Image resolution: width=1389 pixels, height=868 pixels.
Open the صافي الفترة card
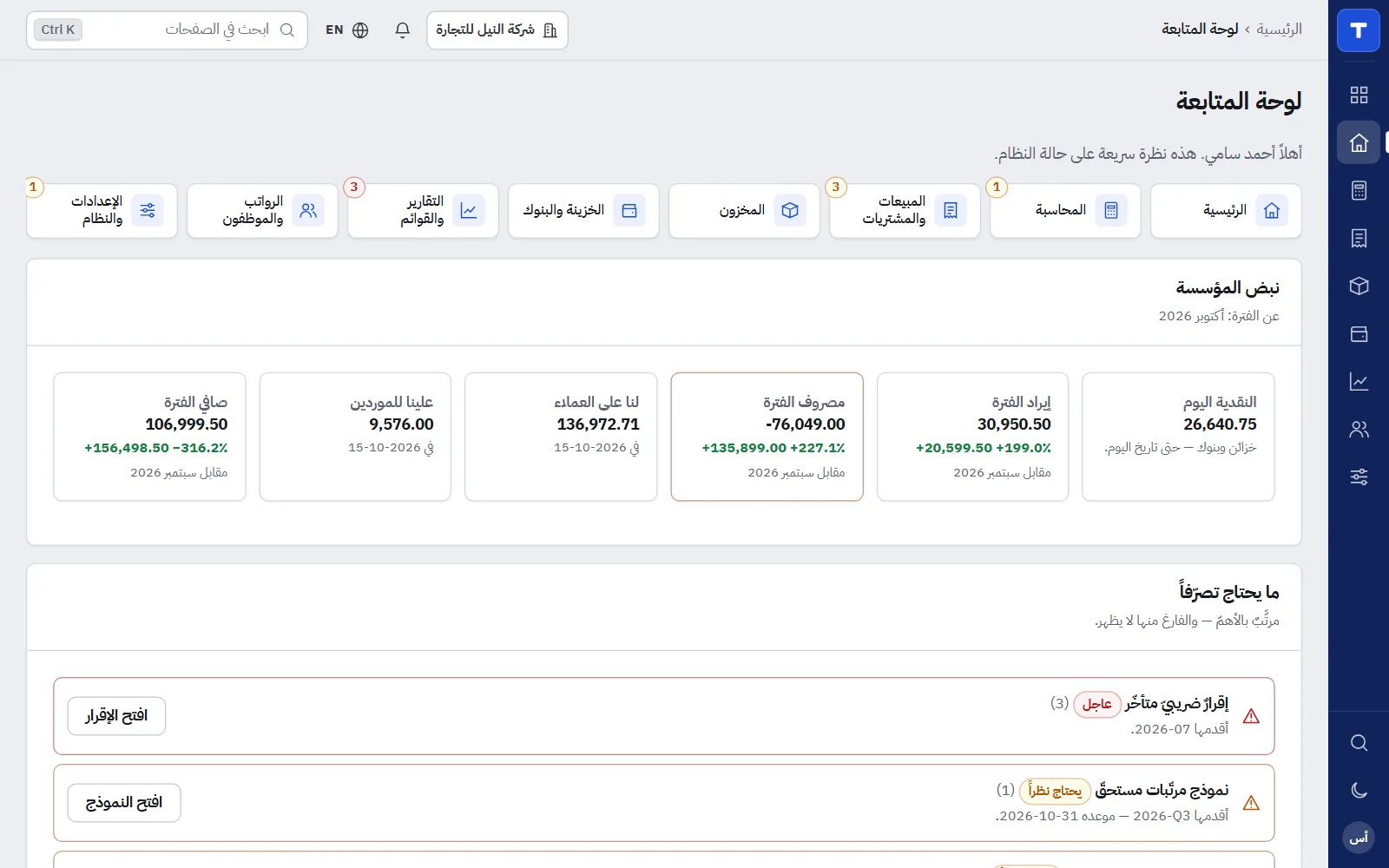(x=149, y=437)
